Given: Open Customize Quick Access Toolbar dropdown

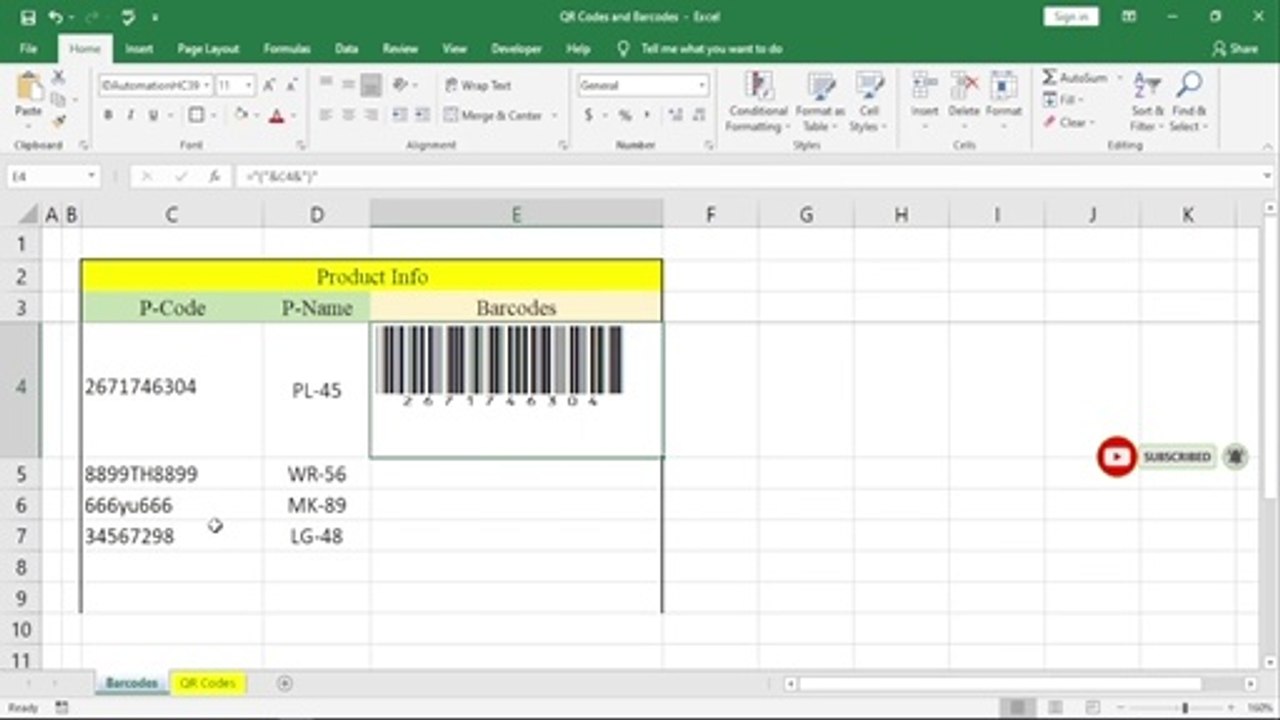Looking at the screenshot, I should [155, 17].
